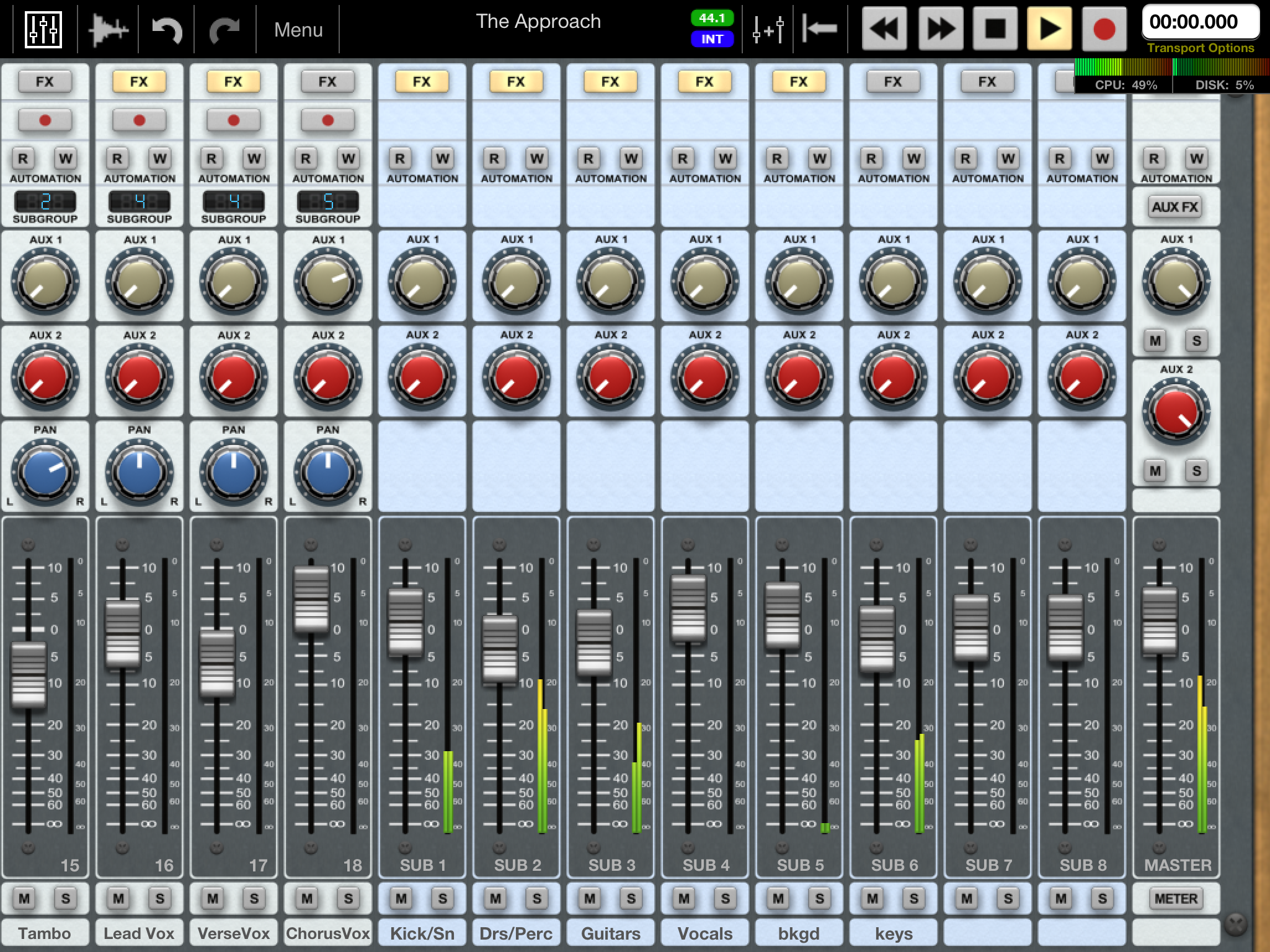The image size is (1270, 952).
Task: Click the round icon at mixer's bottom-right
Action: point(1235,924)
